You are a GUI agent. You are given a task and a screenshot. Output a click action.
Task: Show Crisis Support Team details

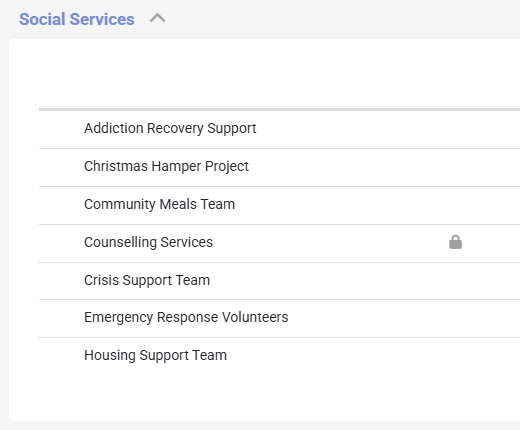(147, 280)
